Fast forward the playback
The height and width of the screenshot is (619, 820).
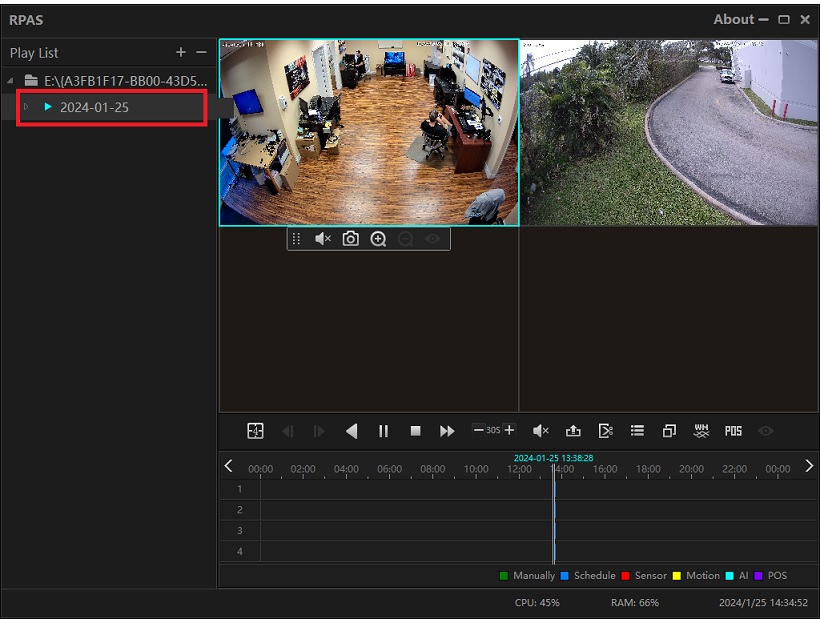tap(447, 431)
